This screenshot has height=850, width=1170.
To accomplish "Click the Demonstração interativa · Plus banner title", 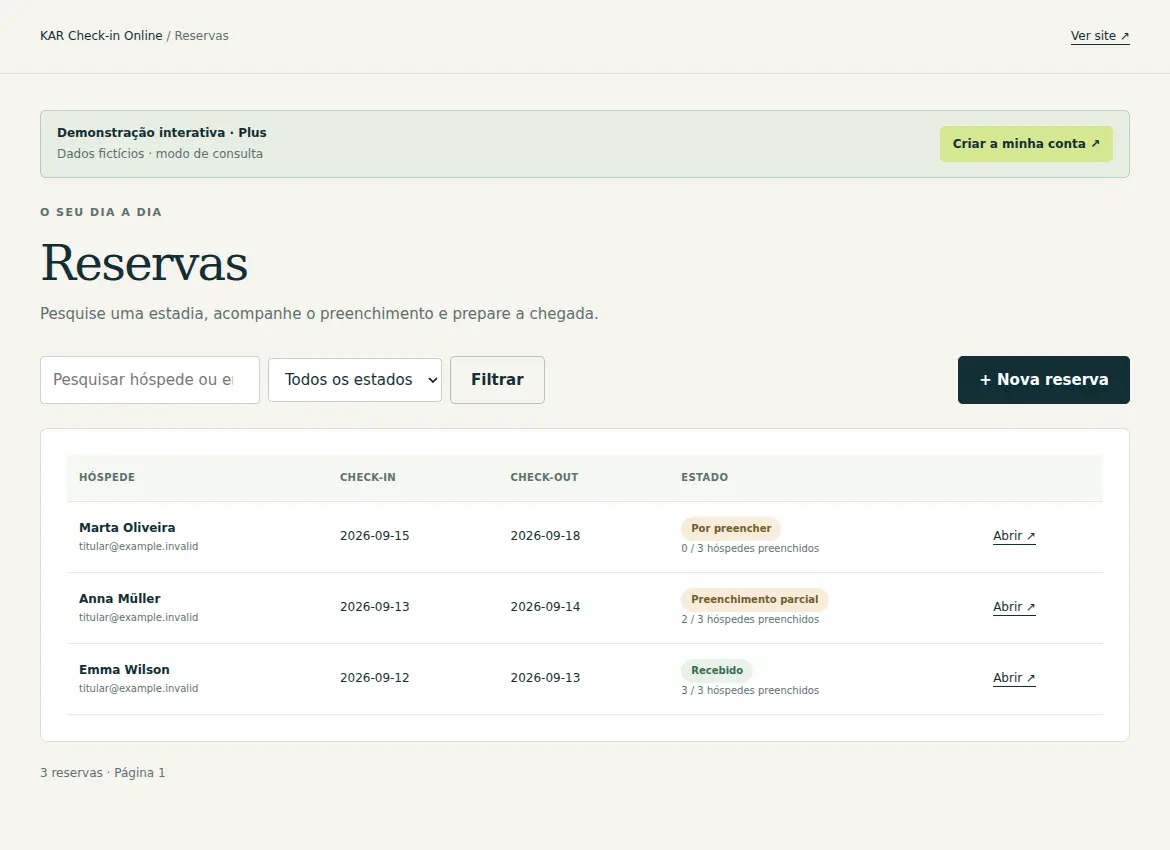I will point(162,133).
